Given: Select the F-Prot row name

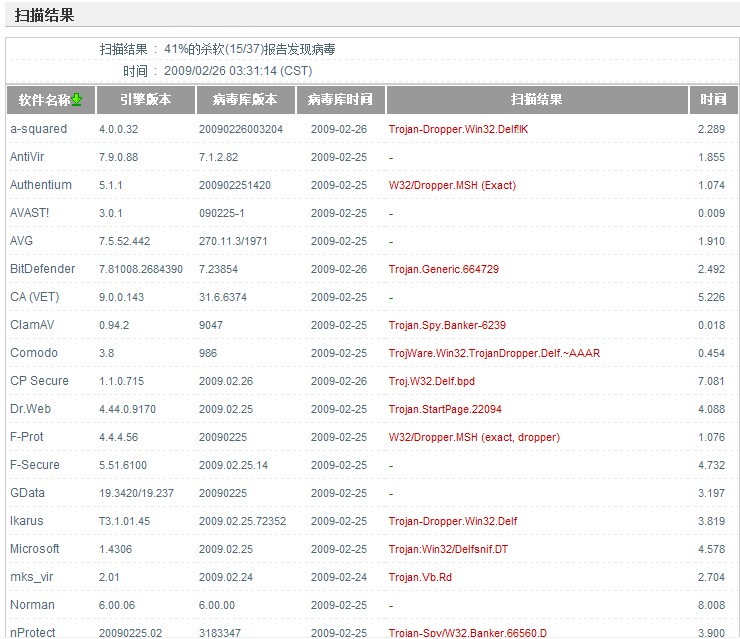Looking at the screenshot, I should click(26, 437).
